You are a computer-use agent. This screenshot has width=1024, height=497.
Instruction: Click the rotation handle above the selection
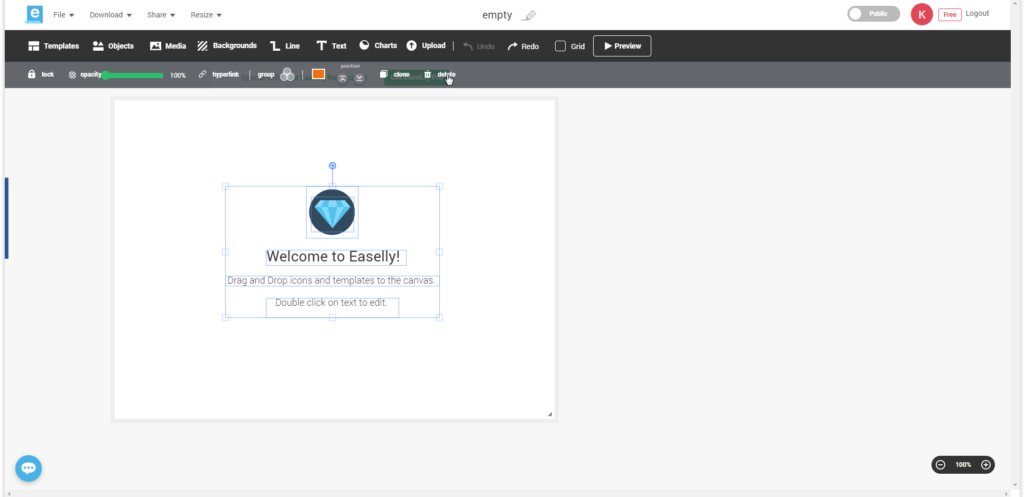tap(332, 166)
